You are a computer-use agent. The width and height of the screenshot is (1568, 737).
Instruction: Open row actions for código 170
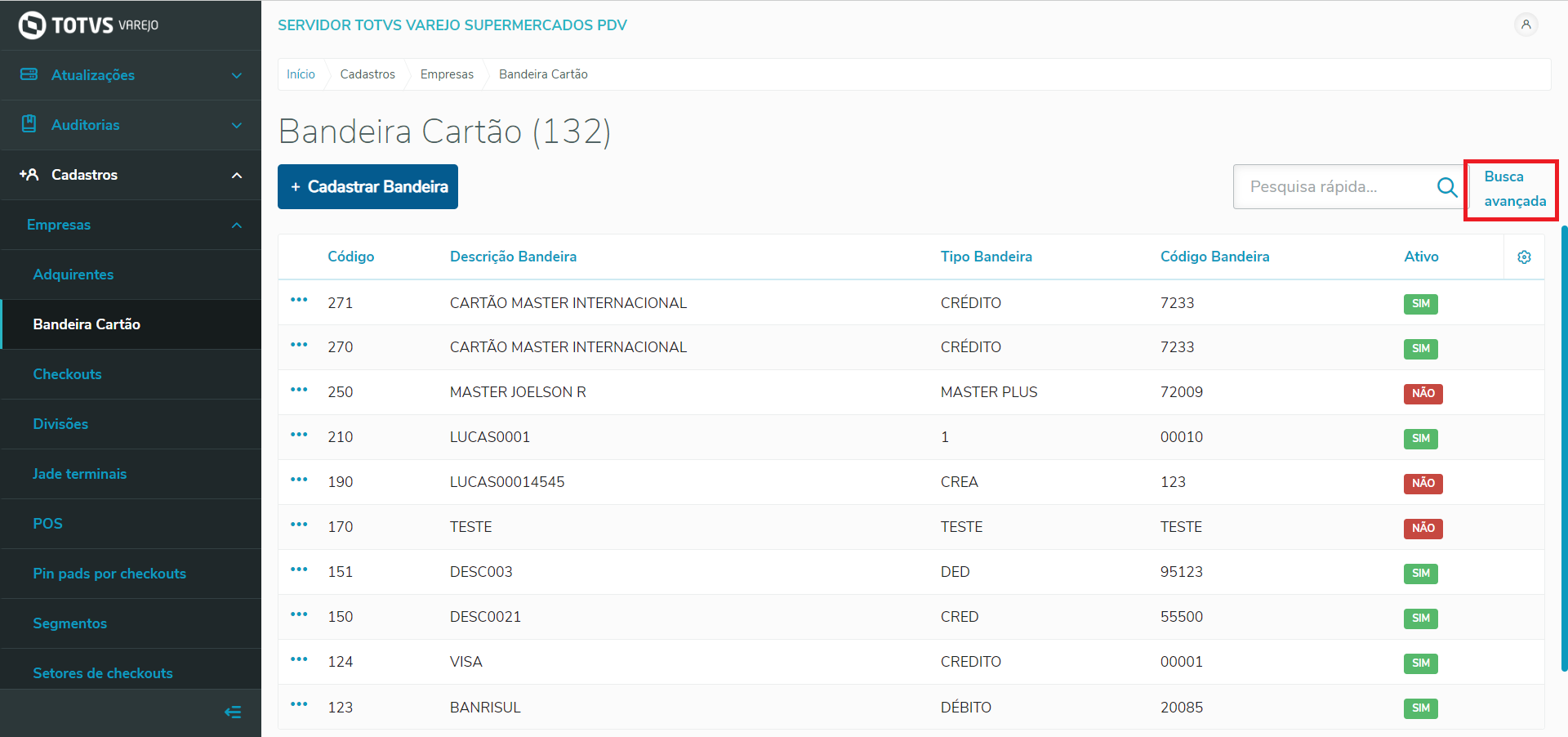pos(299,525)
